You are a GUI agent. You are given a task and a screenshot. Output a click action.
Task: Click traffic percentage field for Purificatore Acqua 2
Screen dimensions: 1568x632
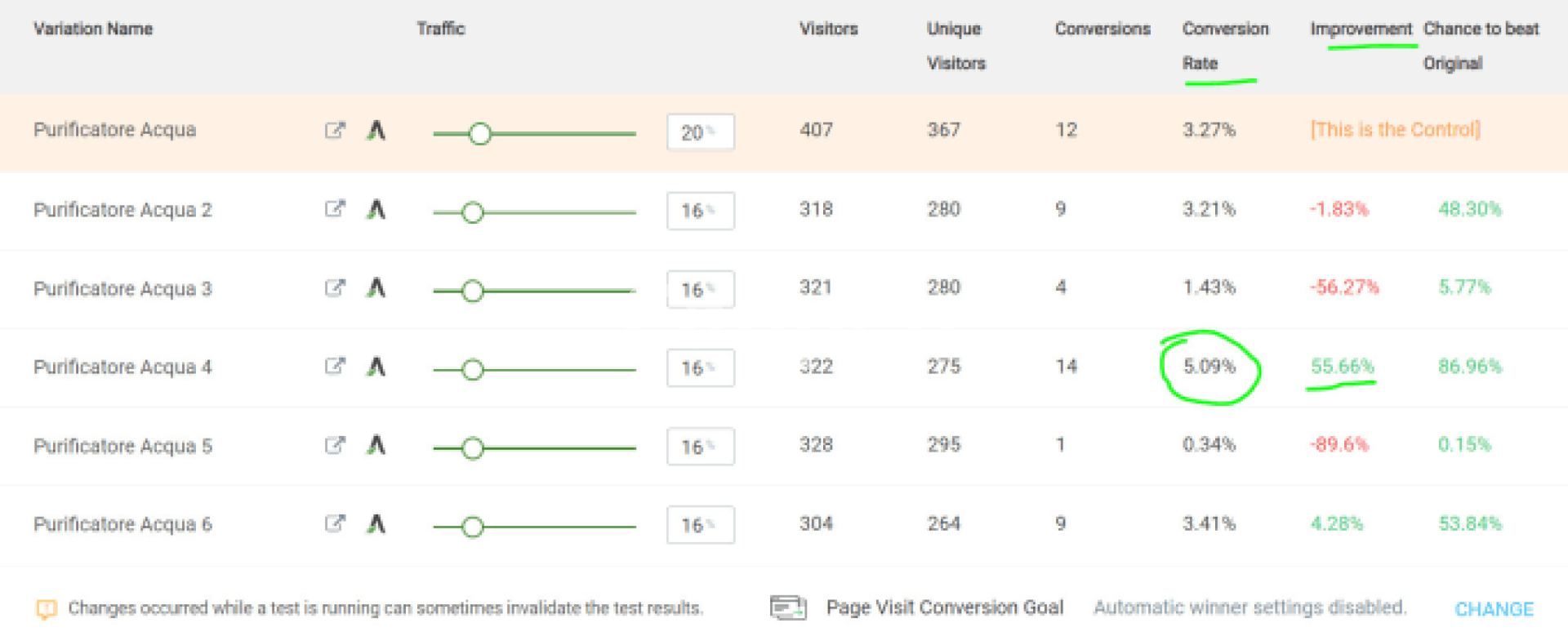[x=700, y=211]
